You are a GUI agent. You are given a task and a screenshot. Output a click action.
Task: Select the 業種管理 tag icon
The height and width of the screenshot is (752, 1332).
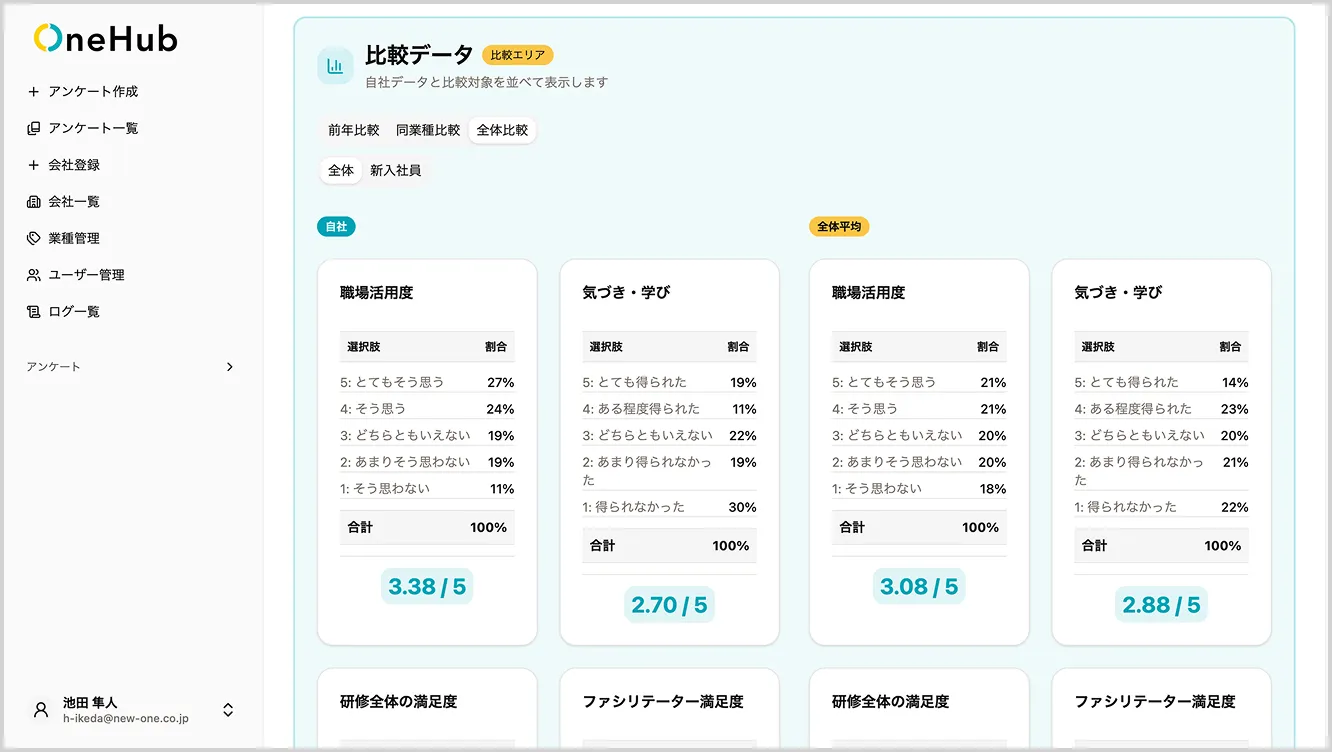point(35,238)
